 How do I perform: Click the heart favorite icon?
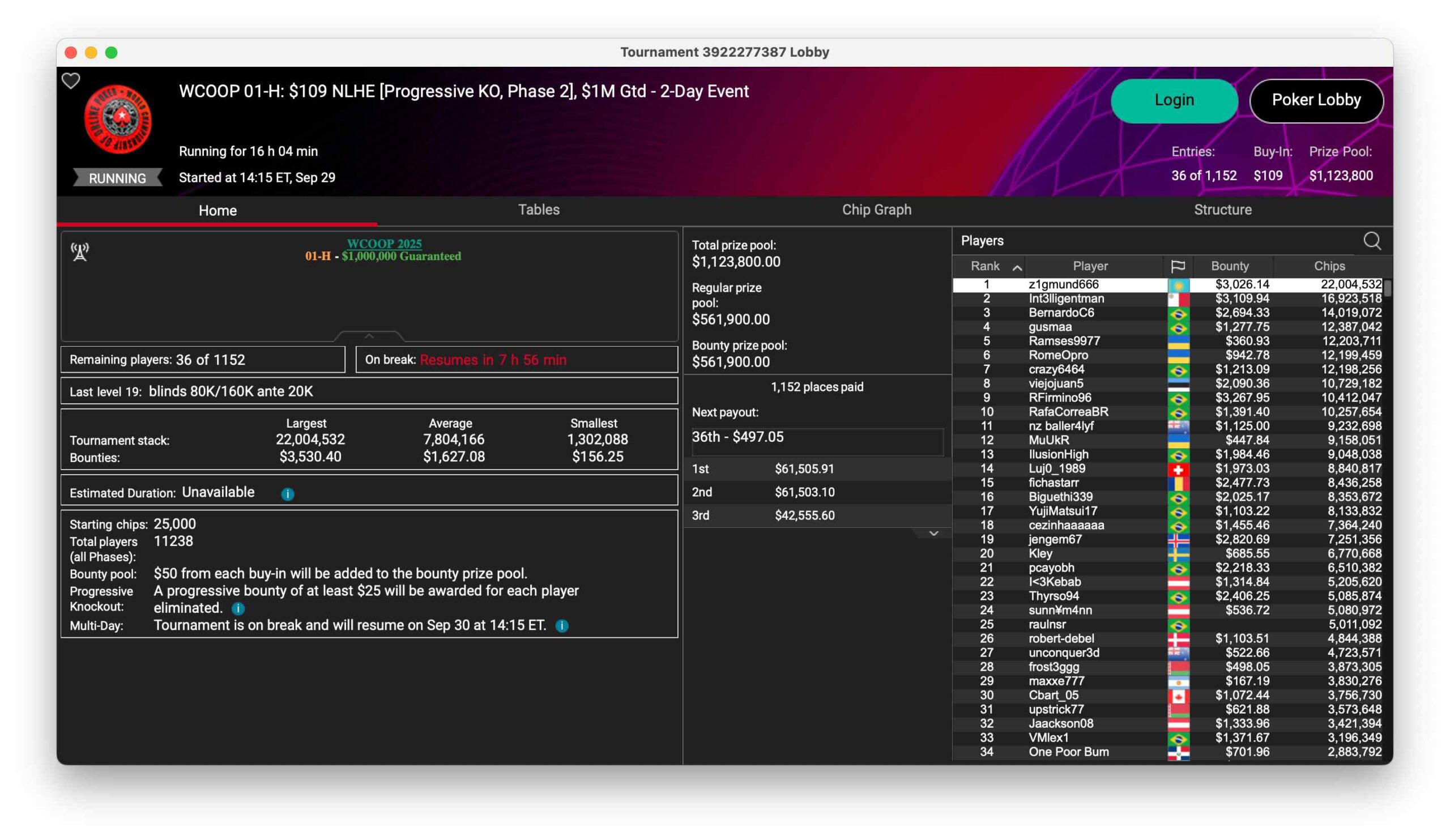pos(71,81)
